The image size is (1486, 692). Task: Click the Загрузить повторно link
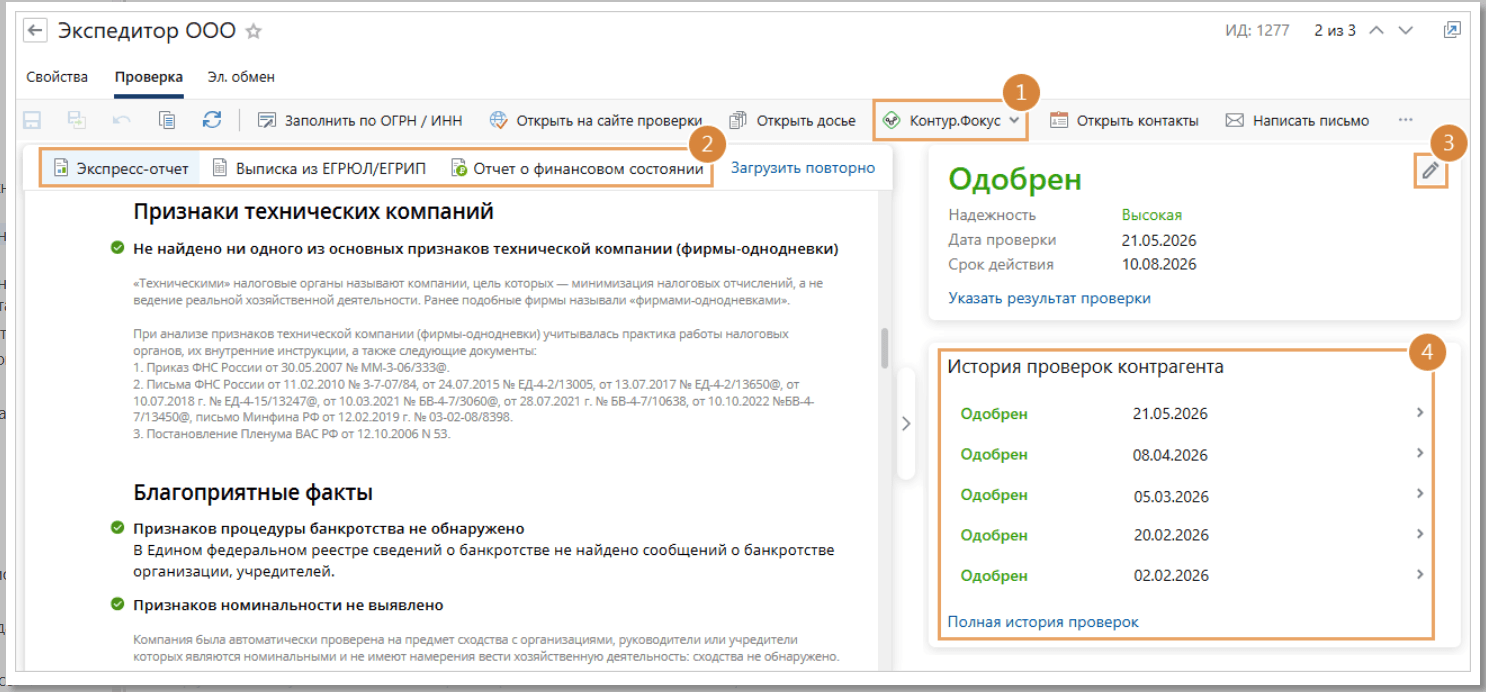click(802, 168)
